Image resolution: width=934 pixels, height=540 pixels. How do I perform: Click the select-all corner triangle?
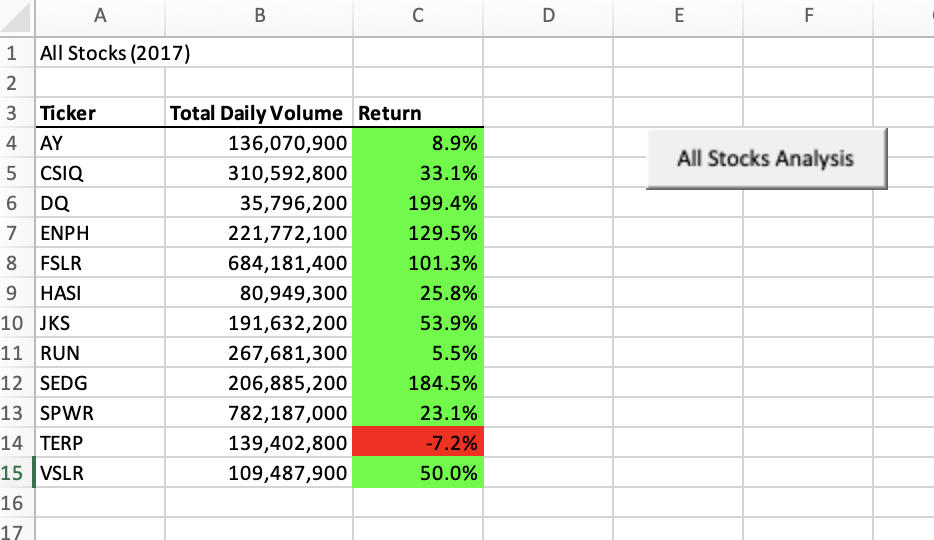15,17
